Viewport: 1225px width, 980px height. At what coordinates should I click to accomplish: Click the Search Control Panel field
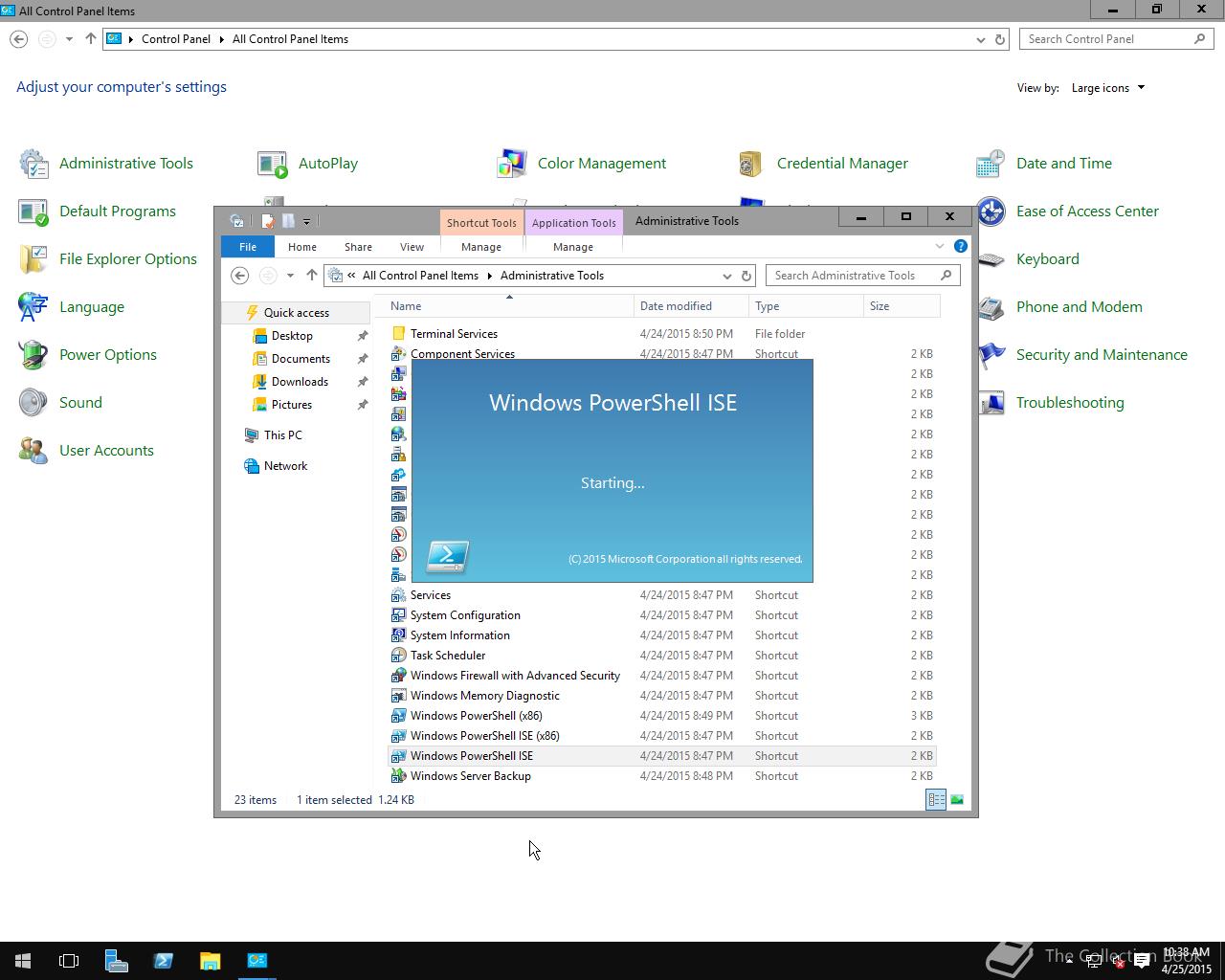[1117, 39]
